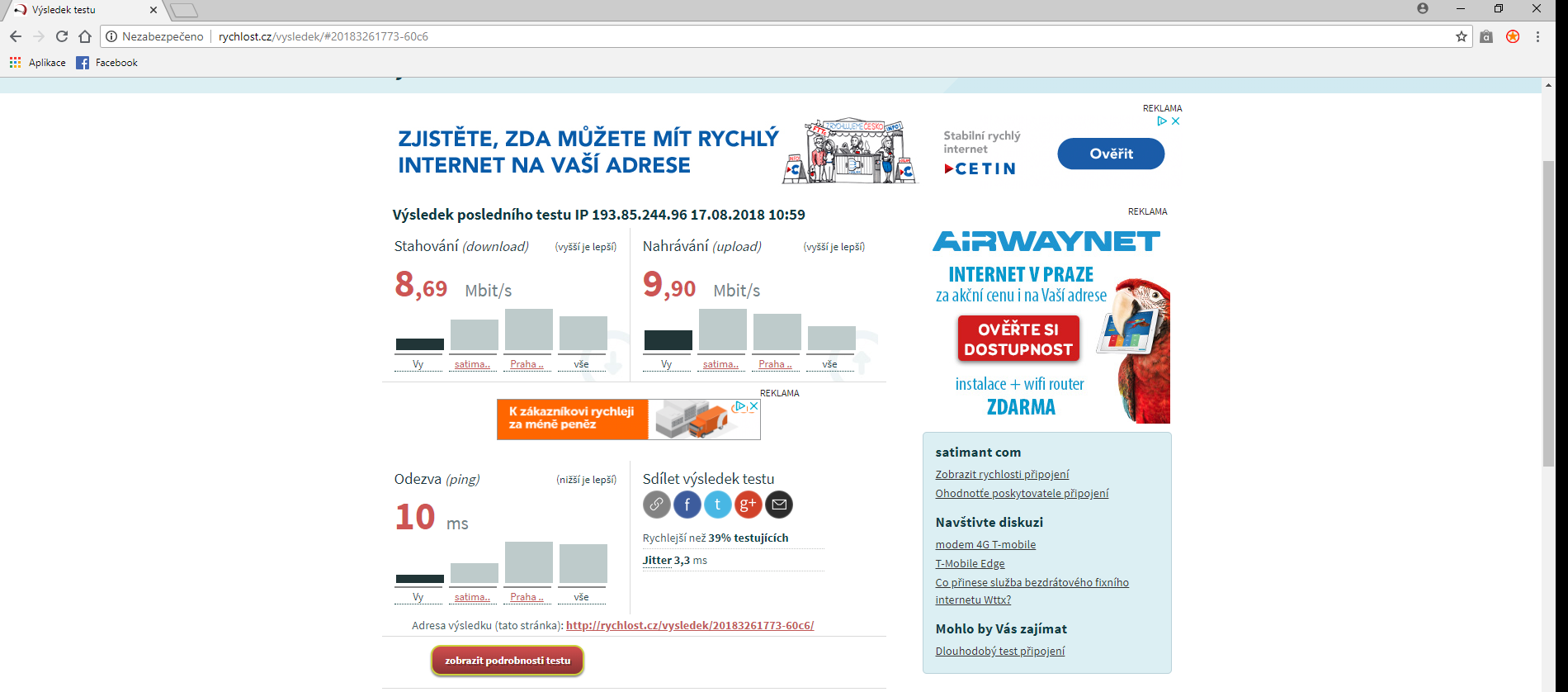Close the orange delivery ad
This screenshot has height=692, width=1568.
753,406
